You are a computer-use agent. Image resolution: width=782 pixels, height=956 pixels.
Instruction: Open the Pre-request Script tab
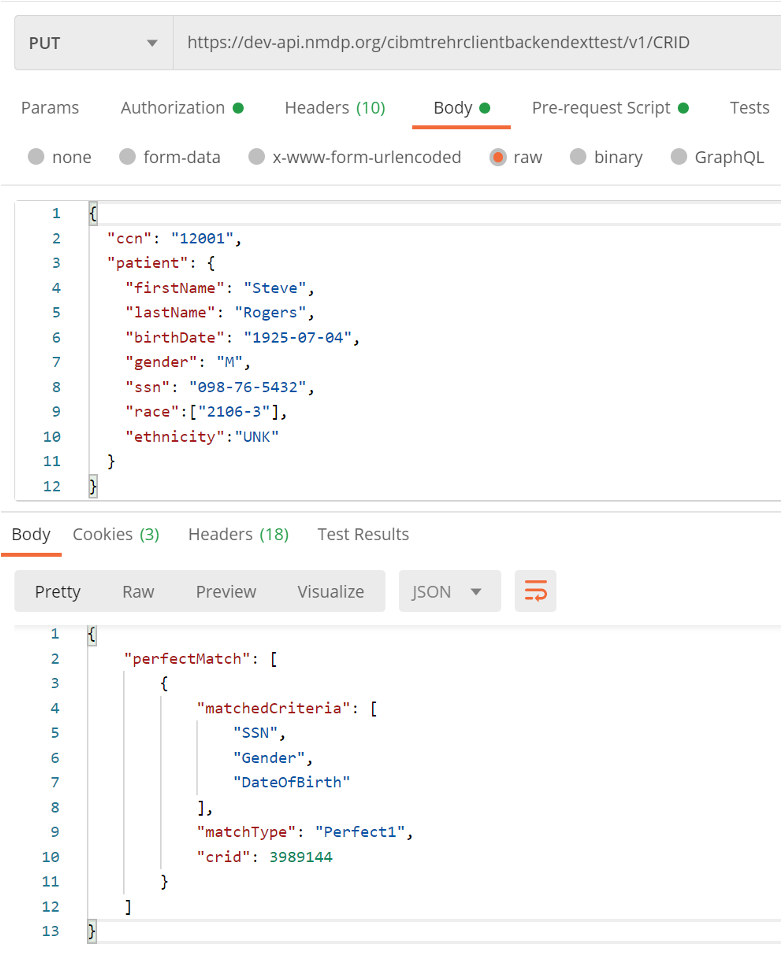point(610,108)
